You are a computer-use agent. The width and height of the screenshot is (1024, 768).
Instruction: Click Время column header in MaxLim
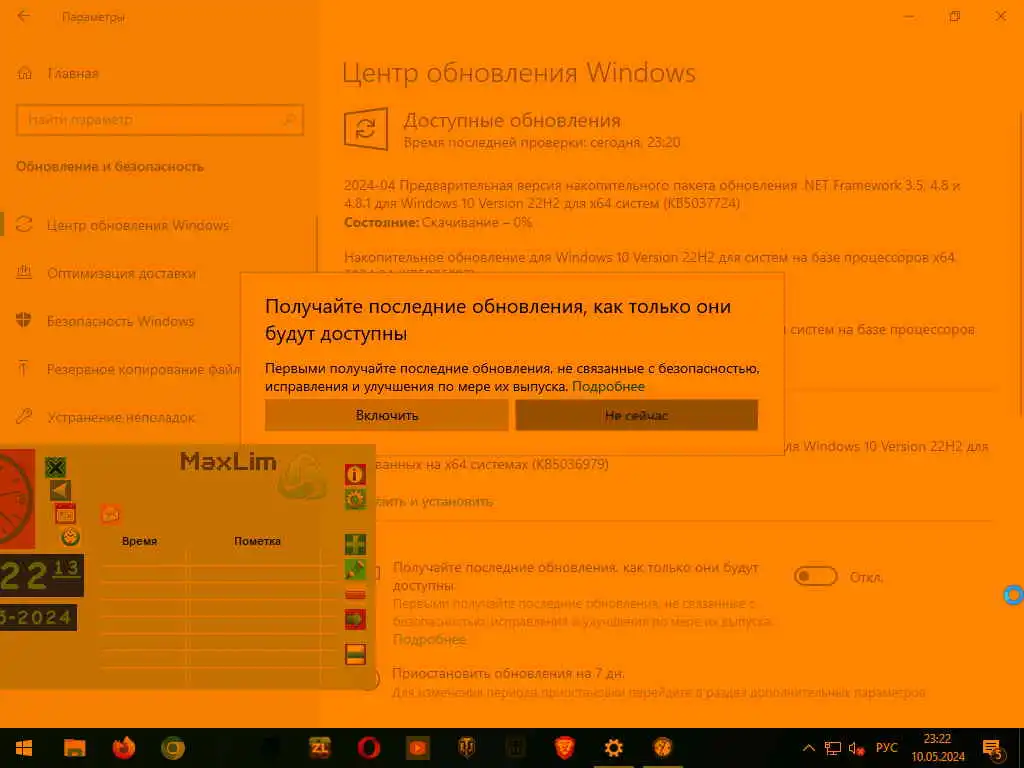coord(139,541)
